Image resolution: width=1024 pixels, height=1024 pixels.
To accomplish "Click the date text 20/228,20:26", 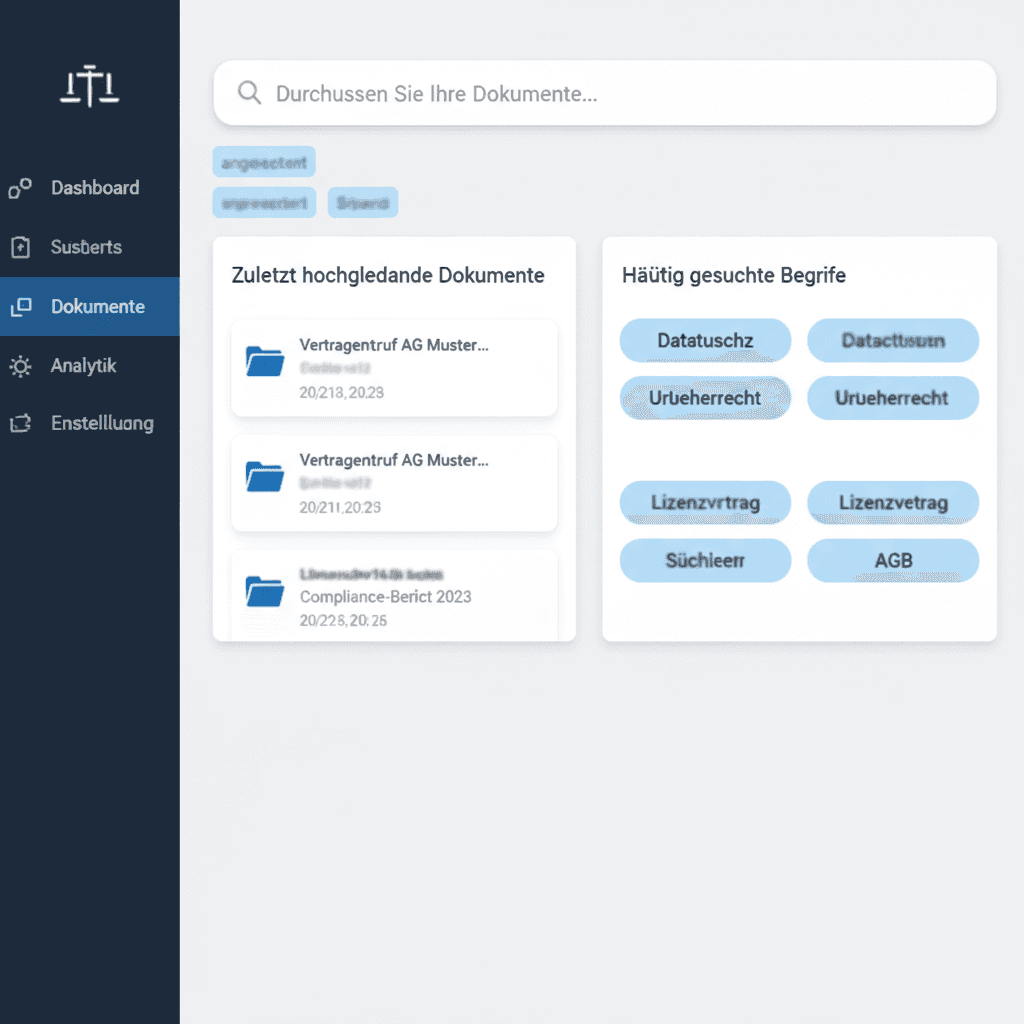I will coord(343,620).
